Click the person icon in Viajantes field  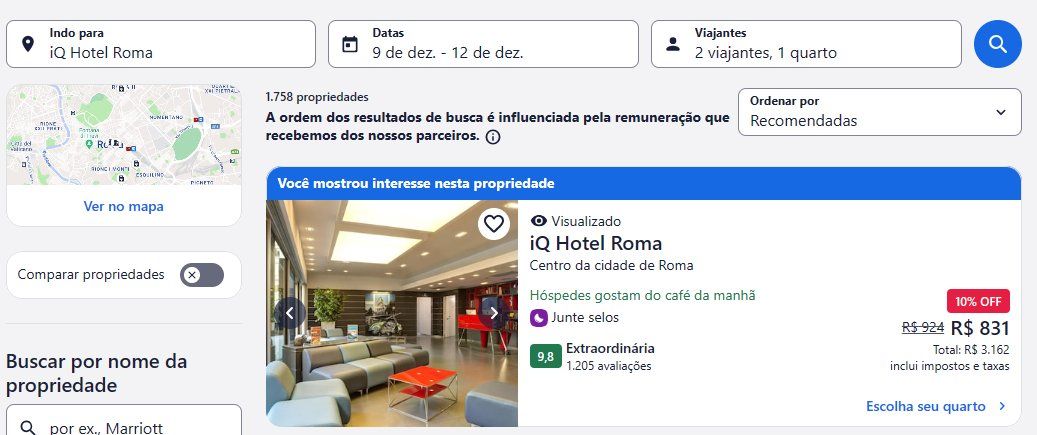(x=673, y=44)
